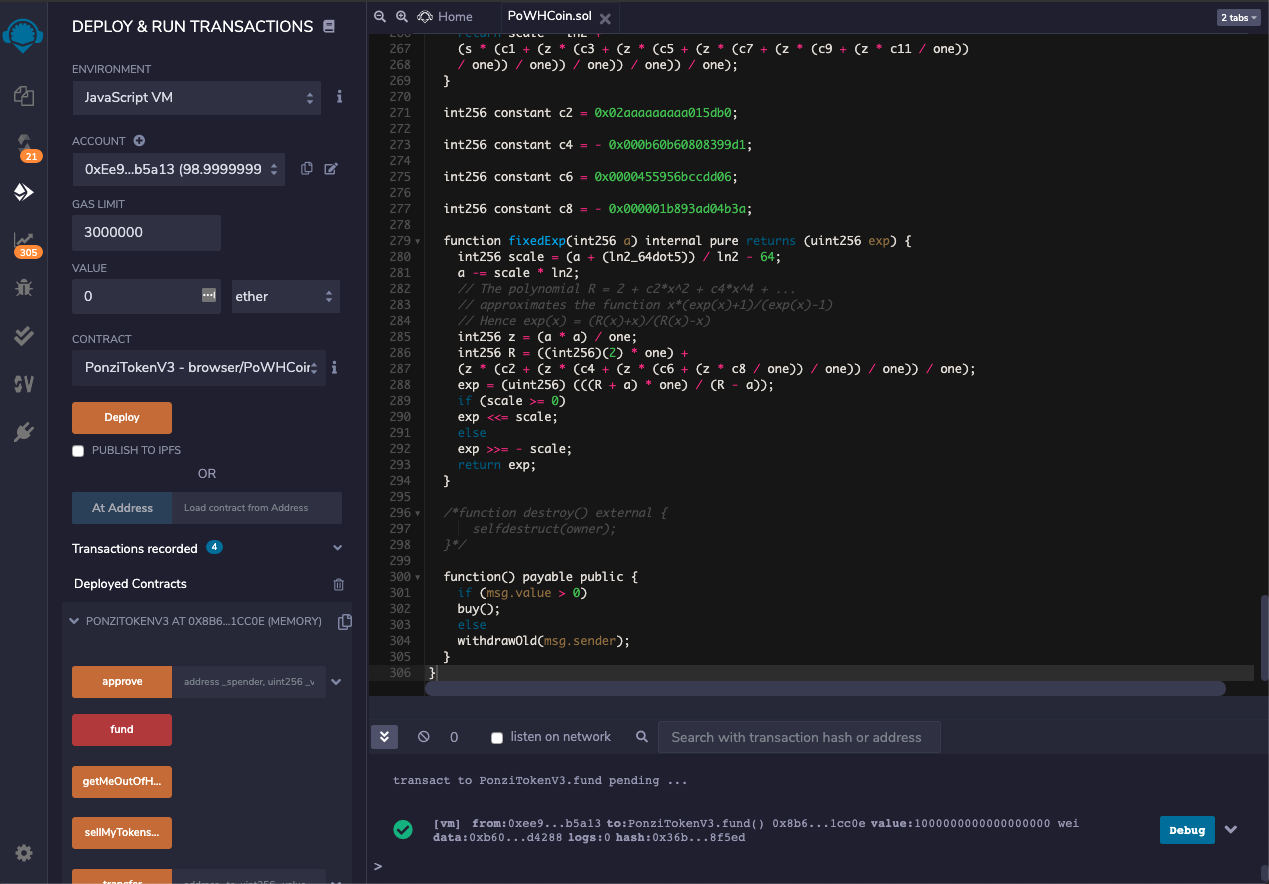Click the Debugger bug icon in sidebar
The width and height of the screenshot is (1269, 884).
(24, 288)
